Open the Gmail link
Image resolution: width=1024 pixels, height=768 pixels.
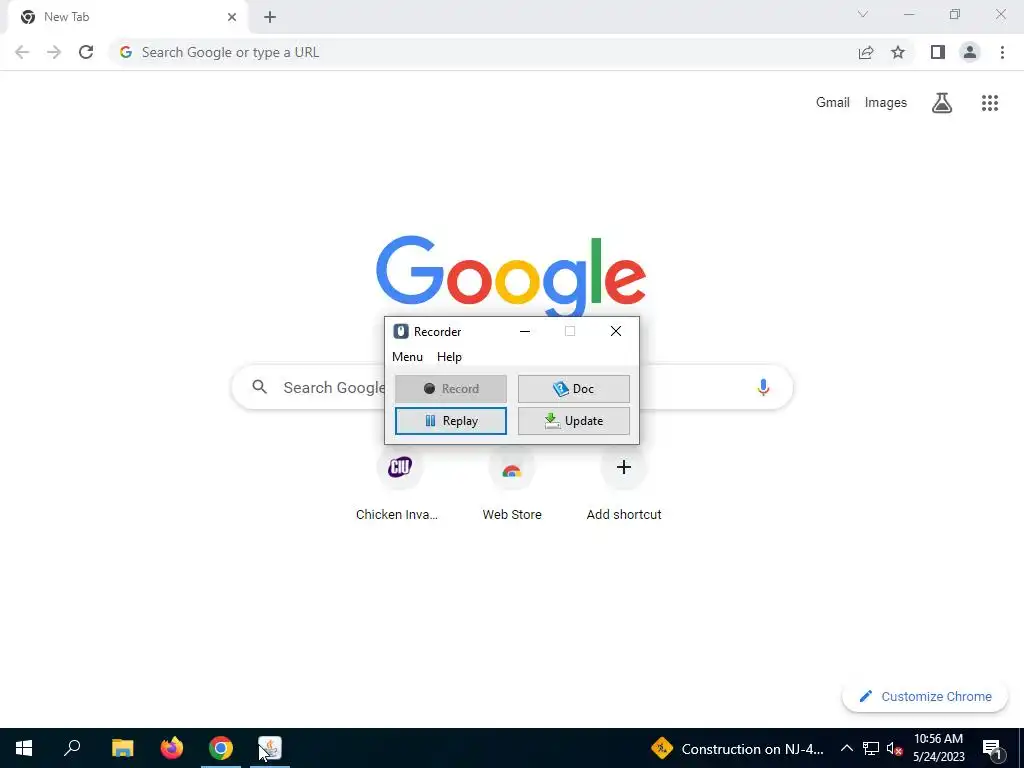click(x=833, y=103)
